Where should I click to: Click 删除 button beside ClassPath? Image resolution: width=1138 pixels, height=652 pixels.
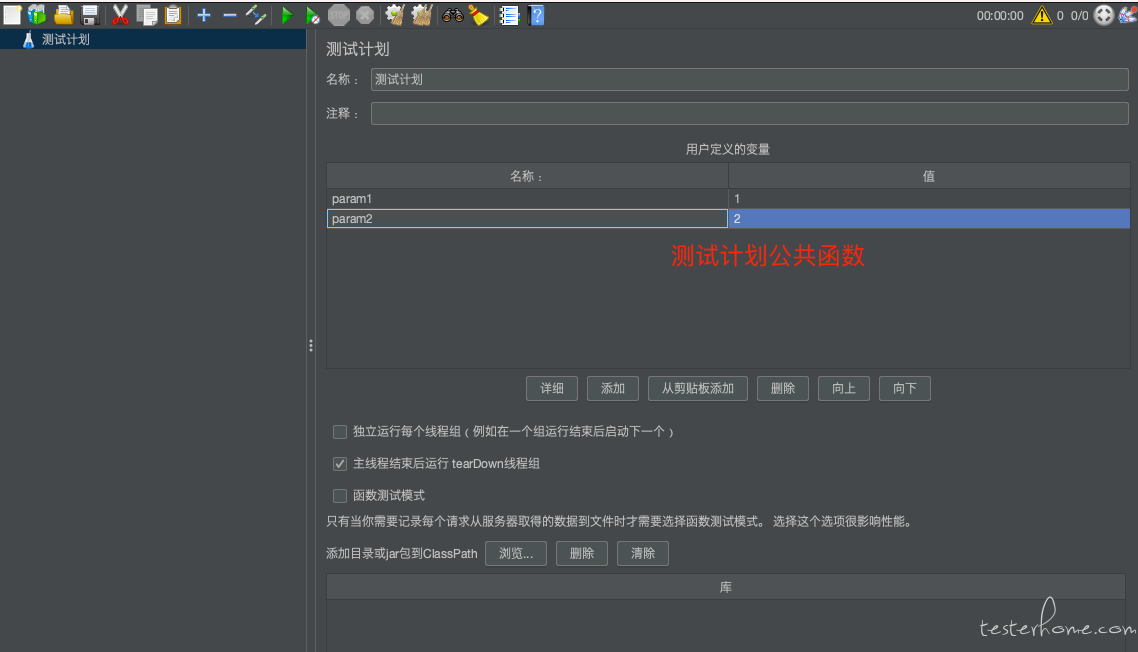tap(581, 553)
